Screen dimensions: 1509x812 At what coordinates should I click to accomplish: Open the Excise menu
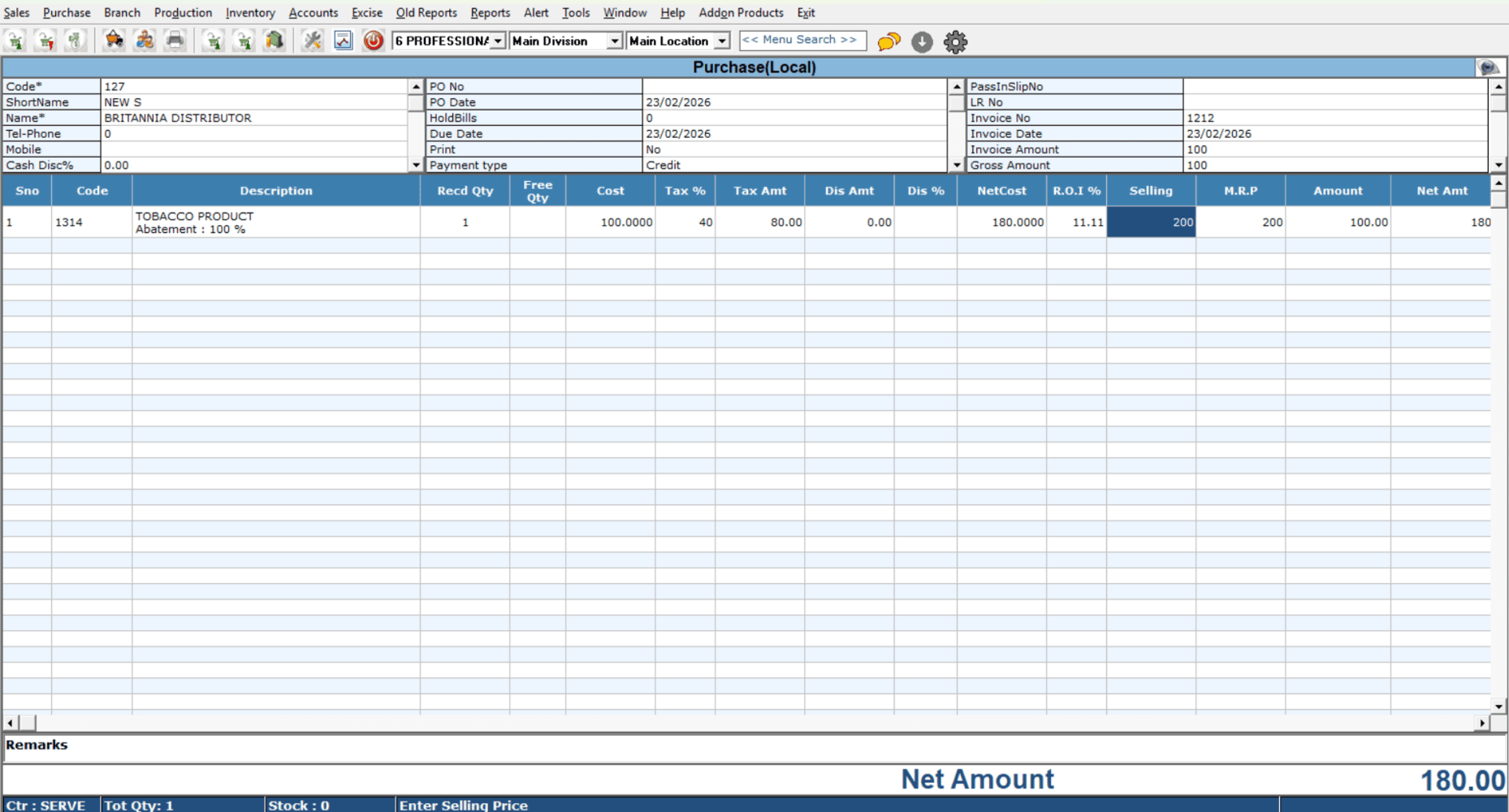click(x=366, y=12)
